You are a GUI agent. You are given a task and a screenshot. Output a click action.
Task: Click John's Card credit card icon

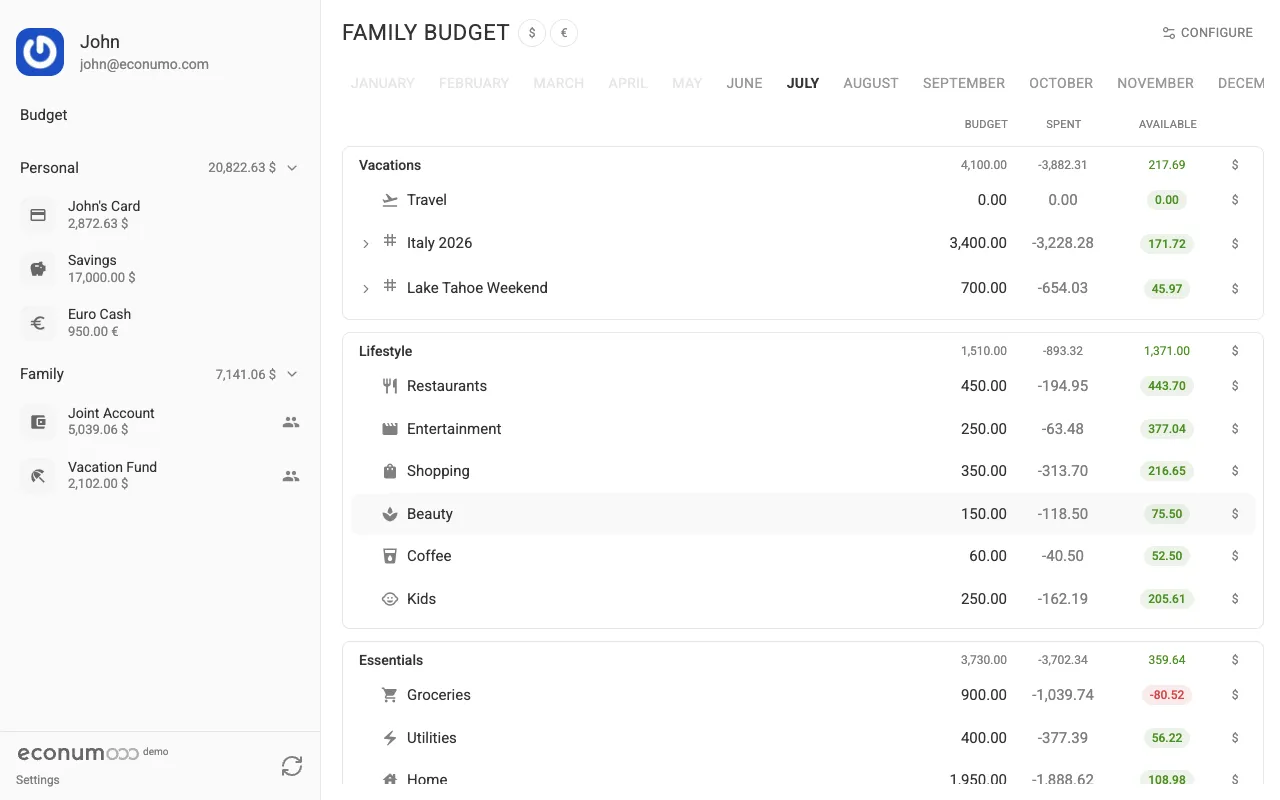(x=38, y=215)
